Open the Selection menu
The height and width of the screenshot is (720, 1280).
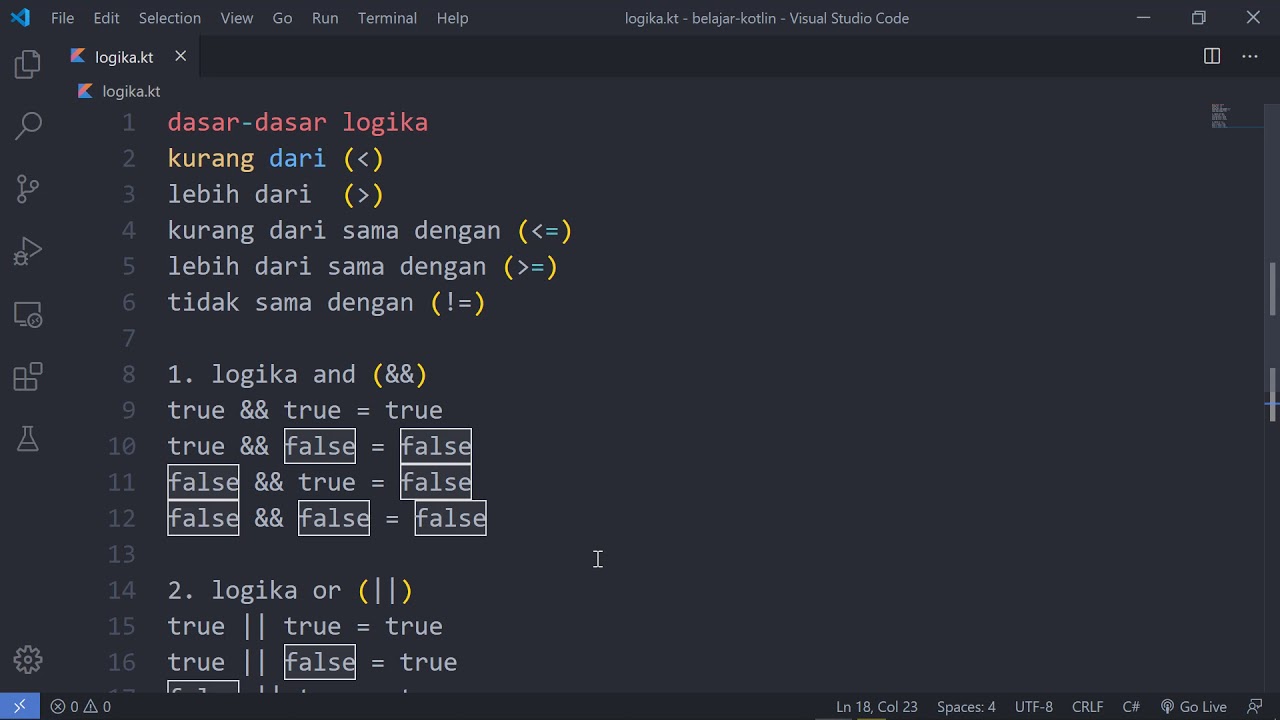tap(169, 18)
